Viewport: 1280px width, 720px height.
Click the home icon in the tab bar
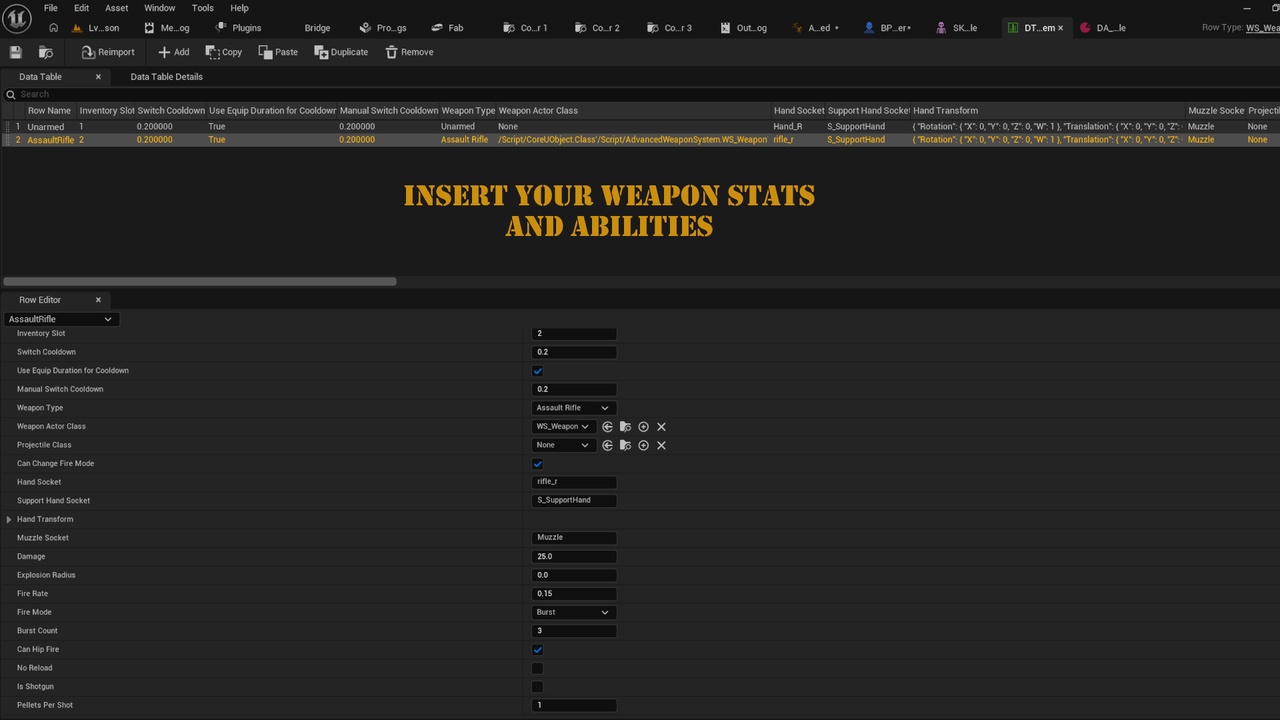(x=53, y=28)
